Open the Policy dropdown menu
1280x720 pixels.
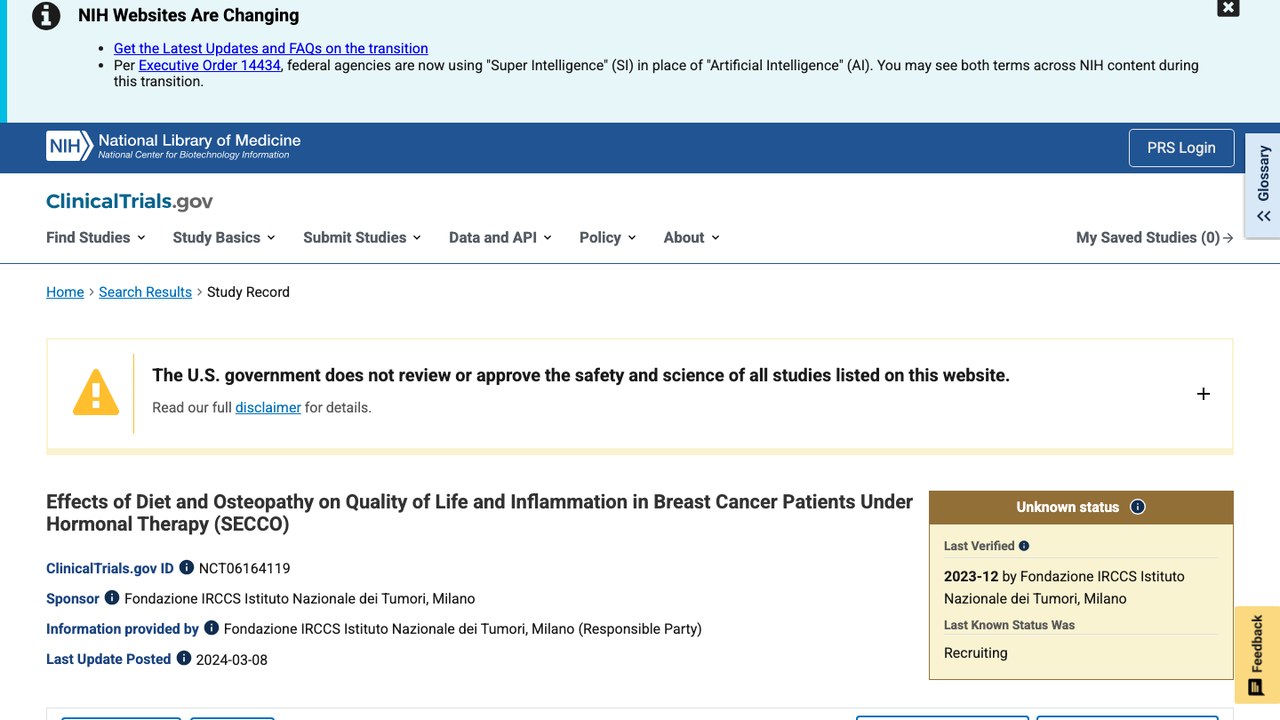point(608,237)
